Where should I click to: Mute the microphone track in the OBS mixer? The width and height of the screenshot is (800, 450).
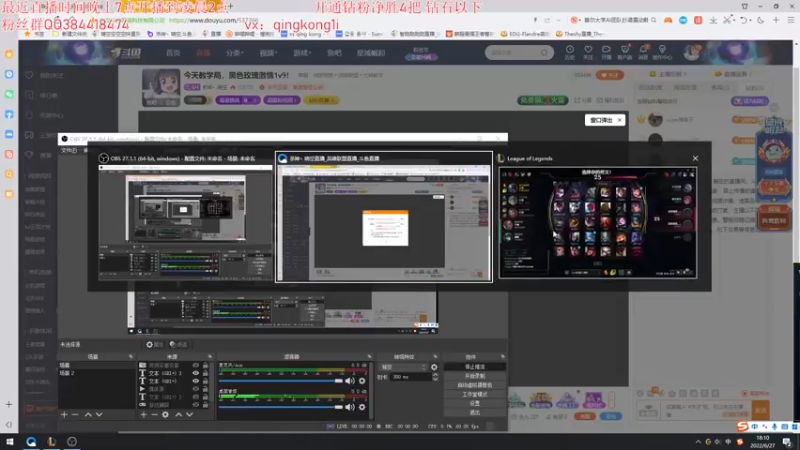(349, 381)
